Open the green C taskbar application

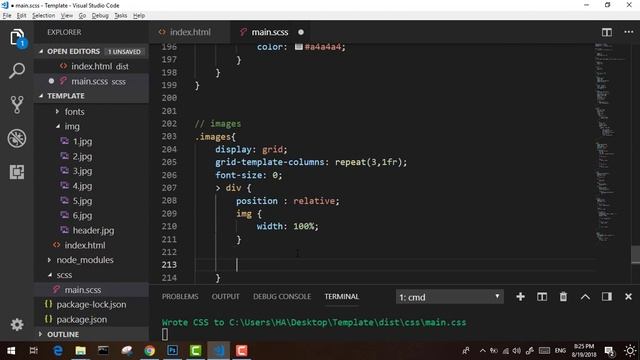196,351
